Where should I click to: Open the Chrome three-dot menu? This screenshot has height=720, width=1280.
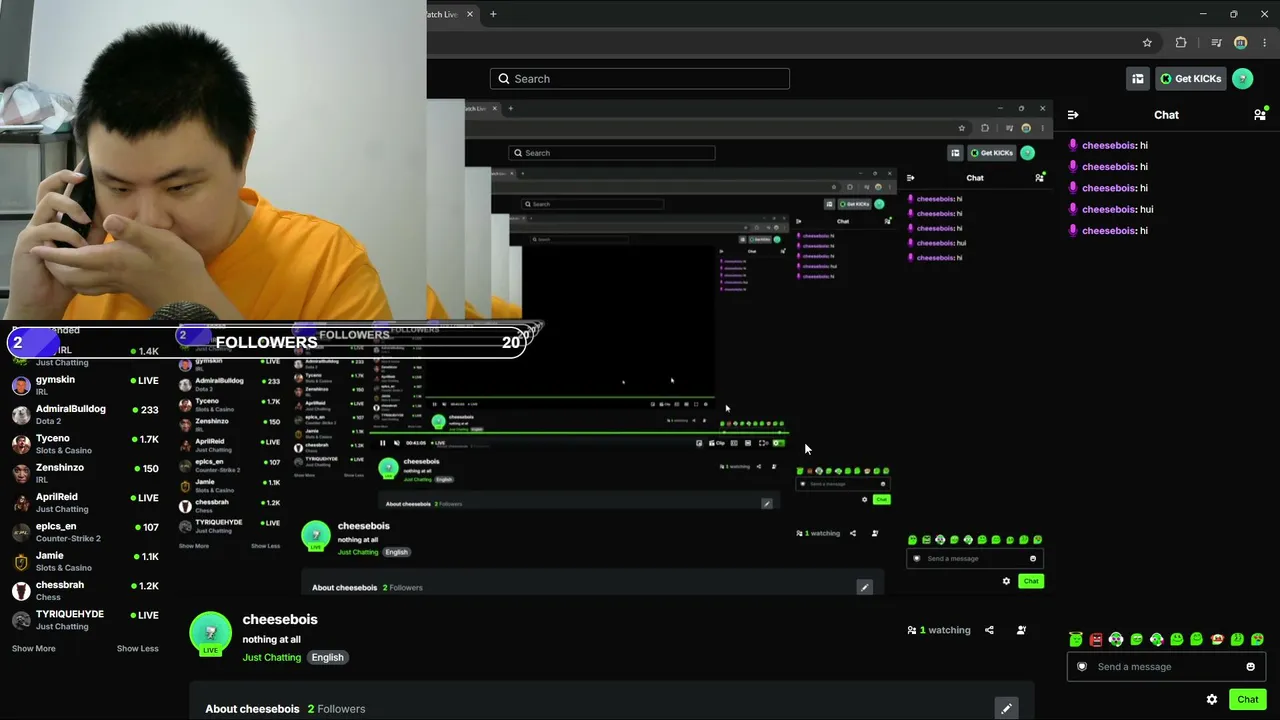[x=1265, y=43]
